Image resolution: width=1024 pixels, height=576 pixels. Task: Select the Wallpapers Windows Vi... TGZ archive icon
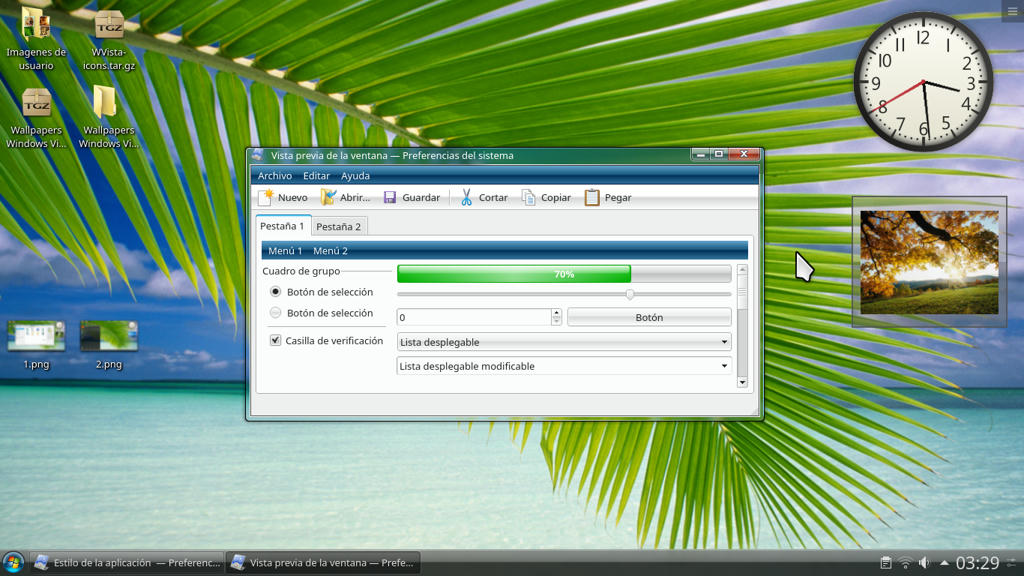[x=36, y=119]
